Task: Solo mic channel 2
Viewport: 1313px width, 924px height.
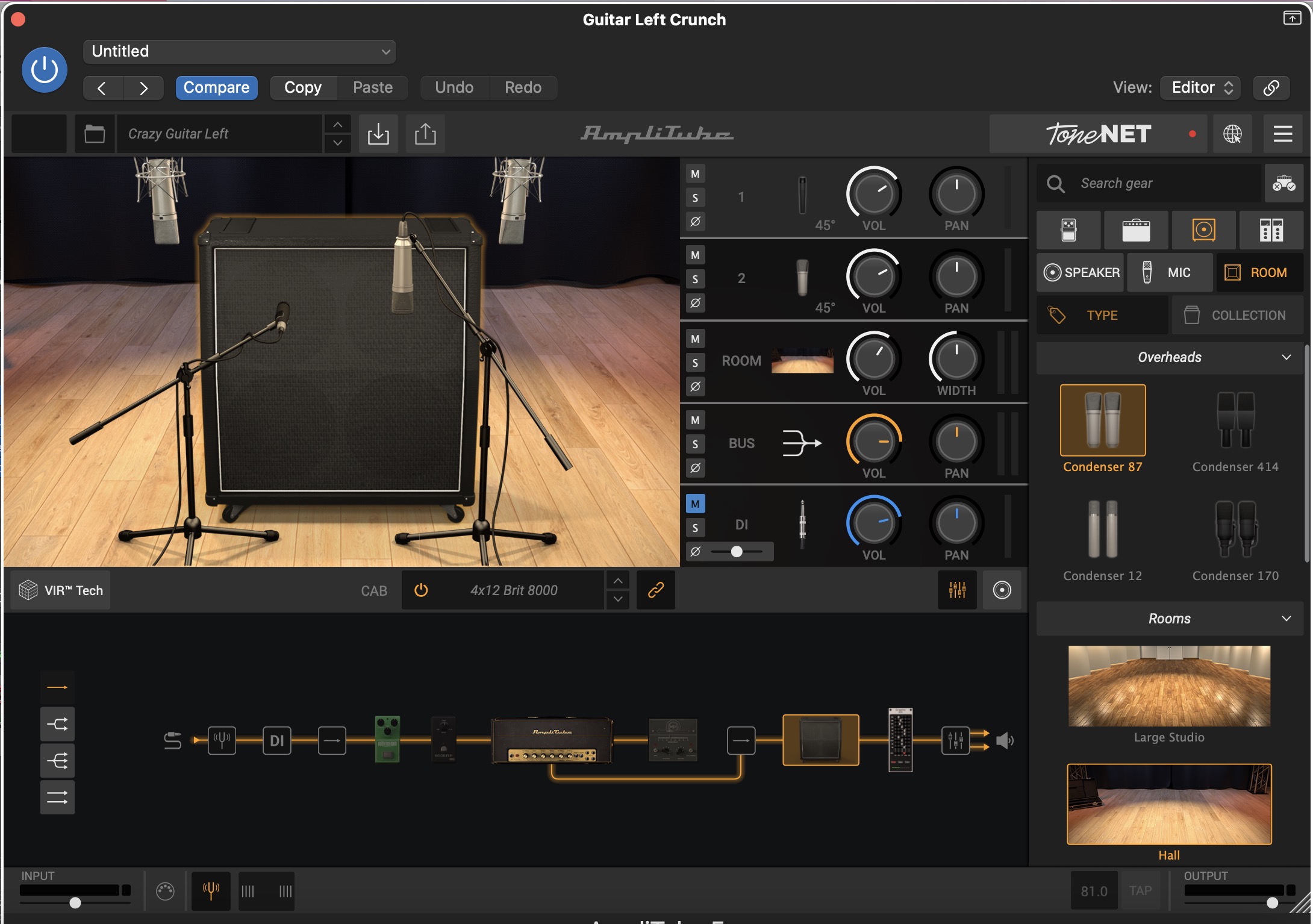Action: click(x=695, y=279)
